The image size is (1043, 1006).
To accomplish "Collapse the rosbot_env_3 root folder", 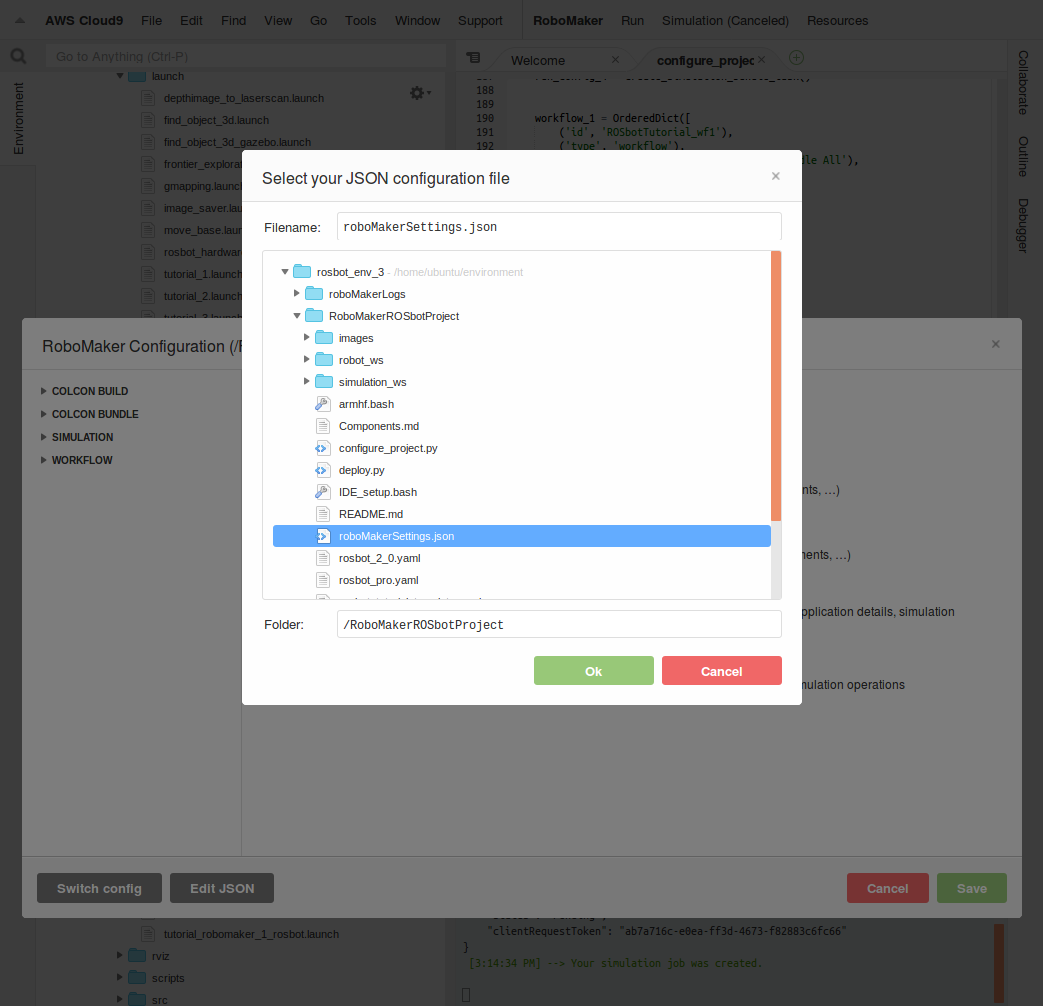I will pos(285,271).
